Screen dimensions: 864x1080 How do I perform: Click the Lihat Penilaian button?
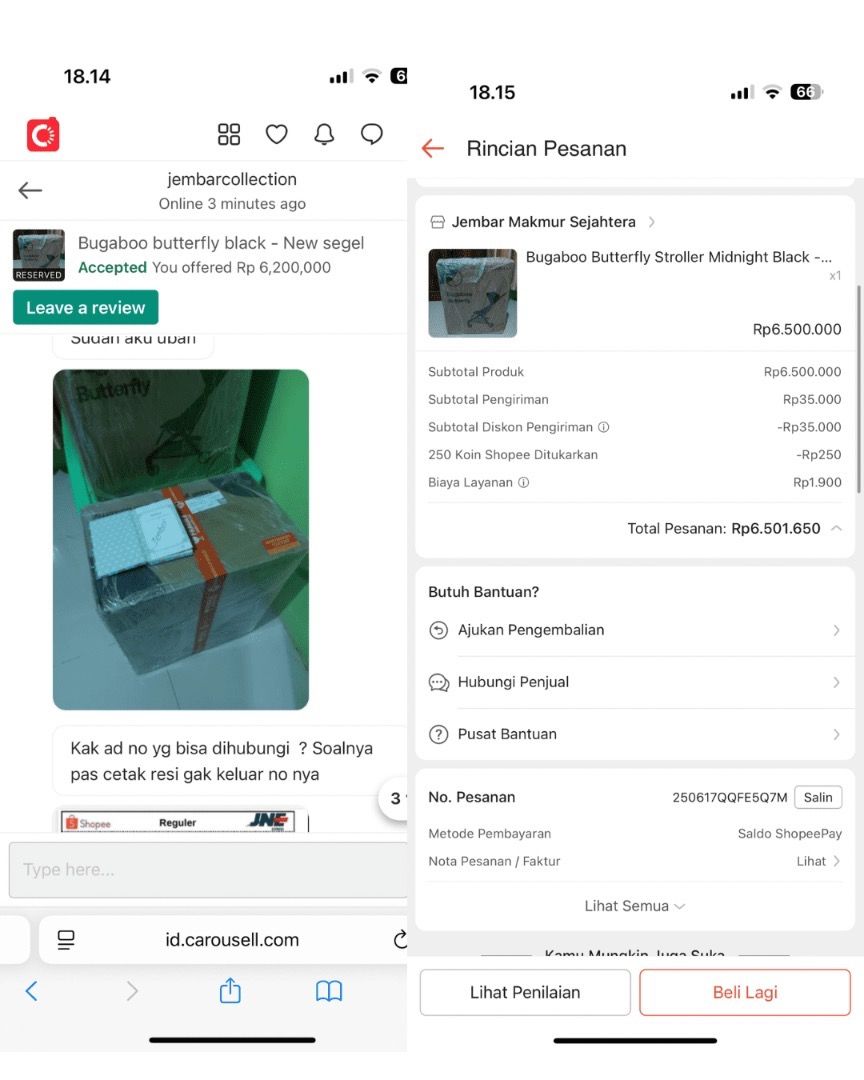pos(525,993)
